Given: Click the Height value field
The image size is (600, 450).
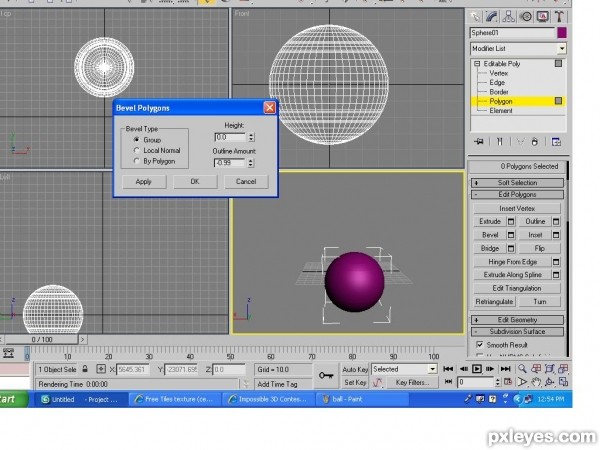Looking at the screenshot, I should click(x=230, y=137).
